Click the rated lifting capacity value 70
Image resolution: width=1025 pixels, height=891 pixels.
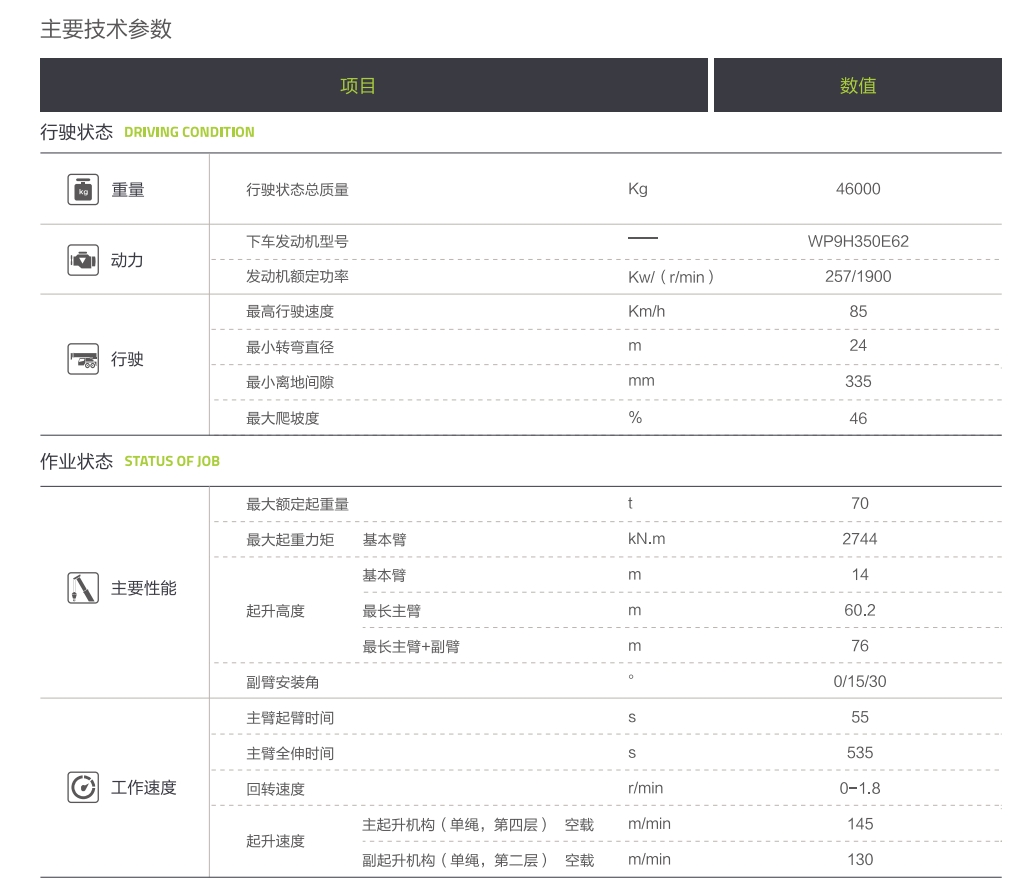pos(860,503)
